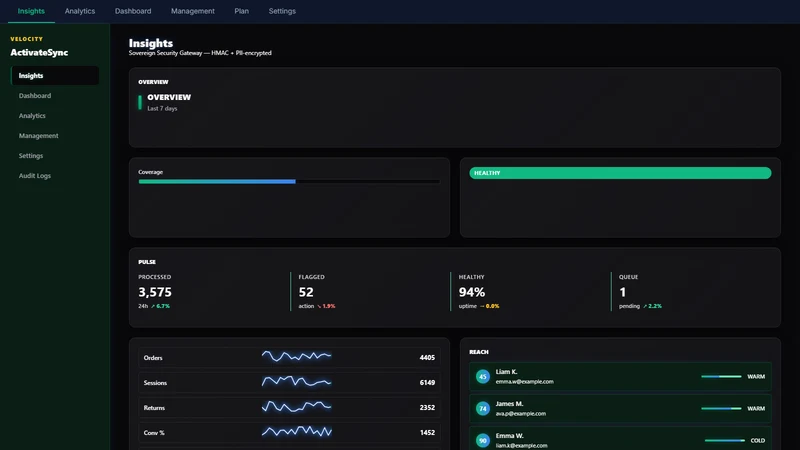Viewport: 800px width, 450px height.
Task: Select Insights in the sidebar
Action: click(x=55, y=76)
